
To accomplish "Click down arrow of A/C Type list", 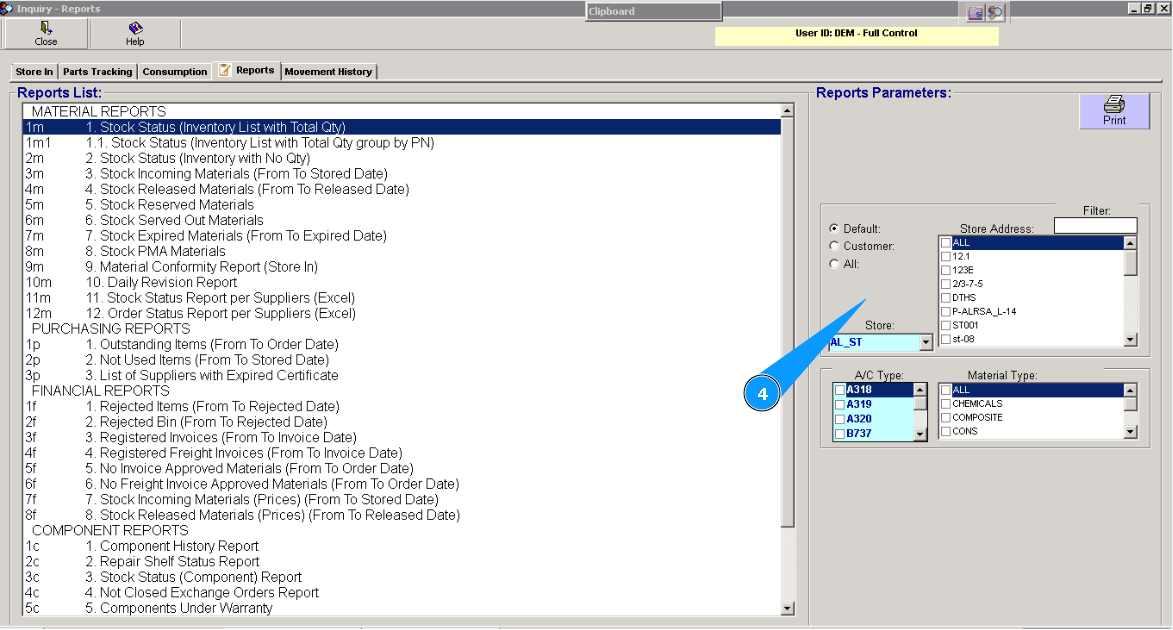I will point(920,434).
